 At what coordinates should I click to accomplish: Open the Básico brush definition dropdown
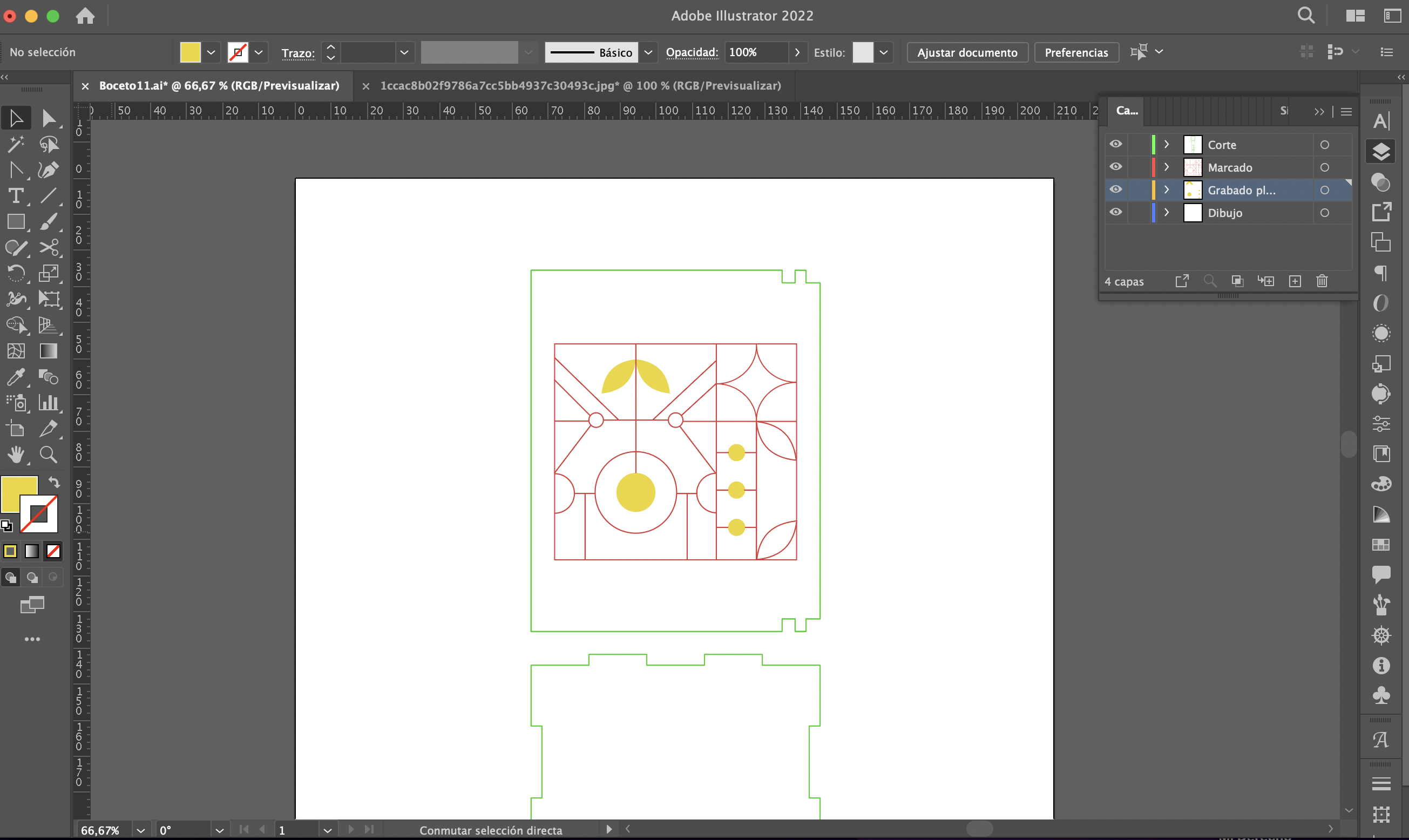pos(648,53)
